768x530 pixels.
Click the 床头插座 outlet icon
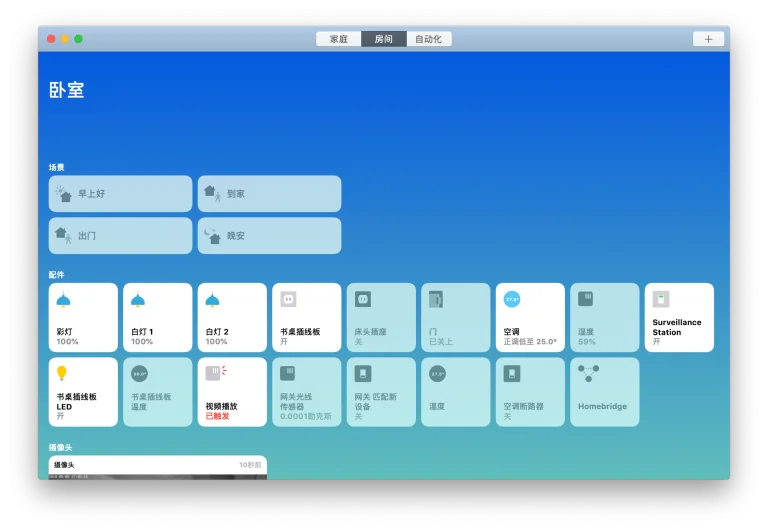(363, 299)
